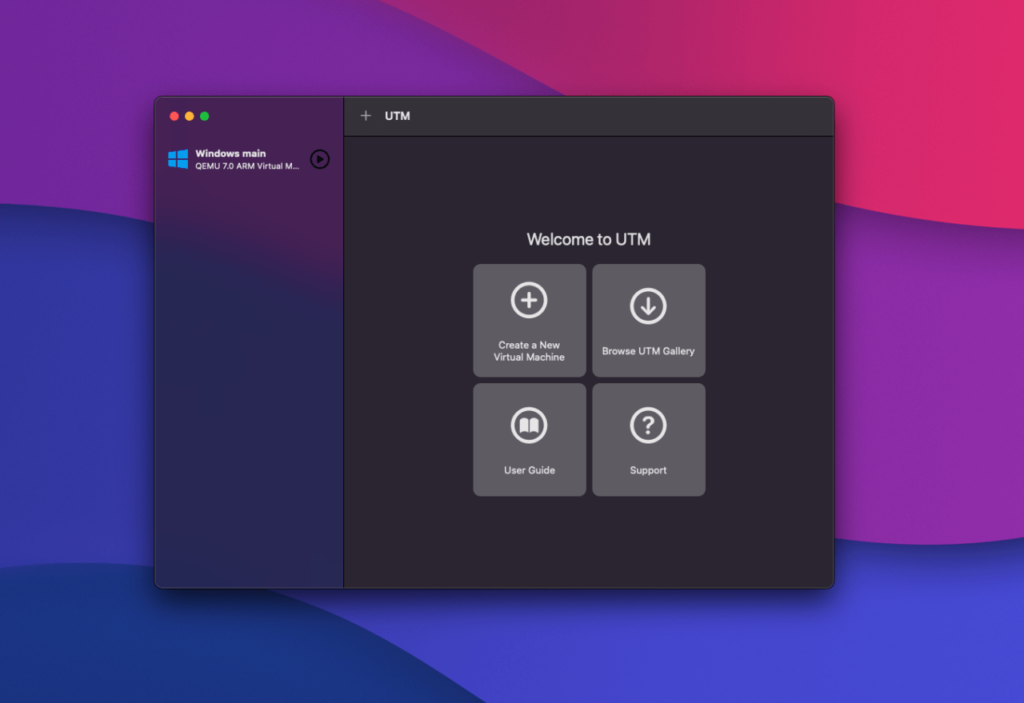Click the UTM title in the toolbar
Screen dimensions: 1024x703
[396, 115]
